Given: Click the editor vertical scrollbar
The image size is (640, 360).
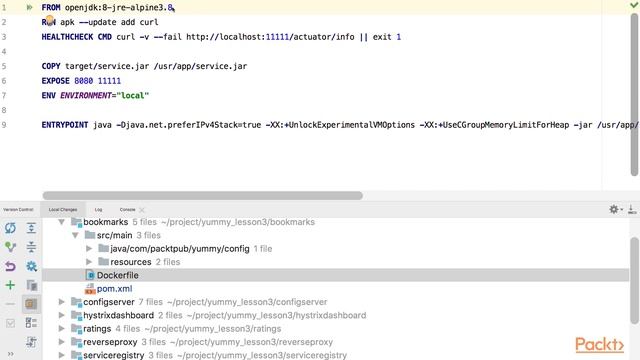Looking at the screenshot, I should pyautogui.click(x=634, y=94).
